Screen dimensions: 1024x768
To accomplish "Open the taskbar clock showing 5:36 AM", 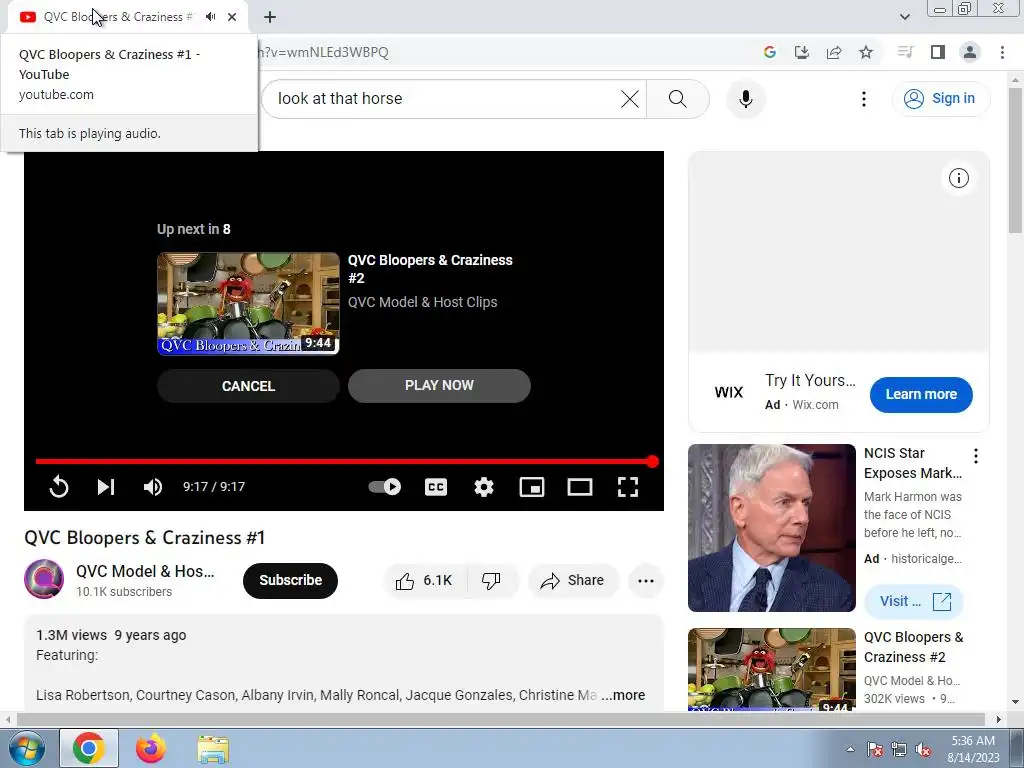I will coord(973,749).
